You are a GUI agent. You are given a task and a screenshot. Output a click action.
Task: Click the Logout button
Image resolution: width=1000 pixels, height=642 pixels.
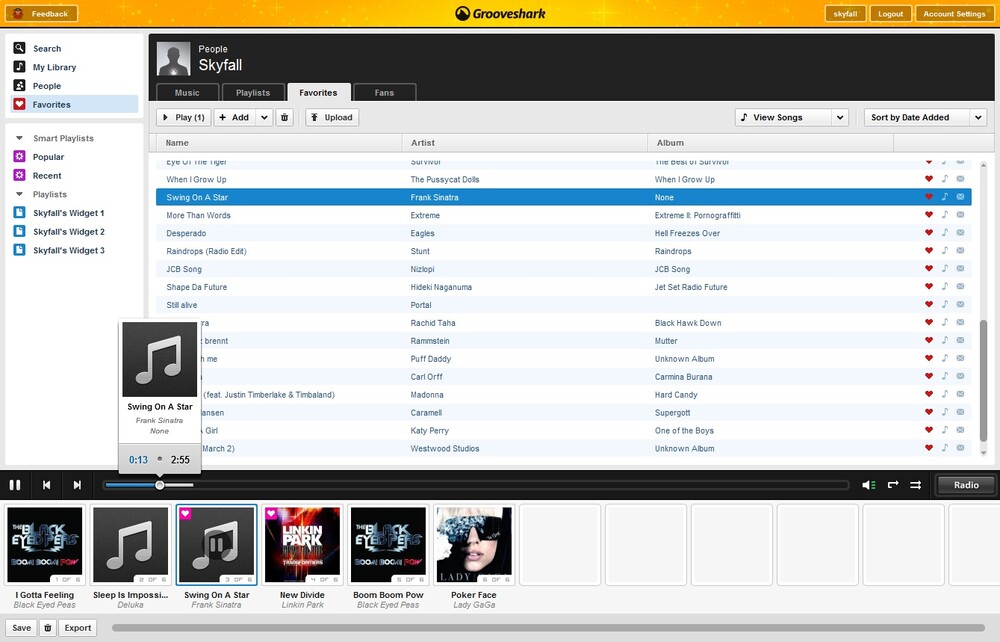pyautogui.click(x=890, y=13)
